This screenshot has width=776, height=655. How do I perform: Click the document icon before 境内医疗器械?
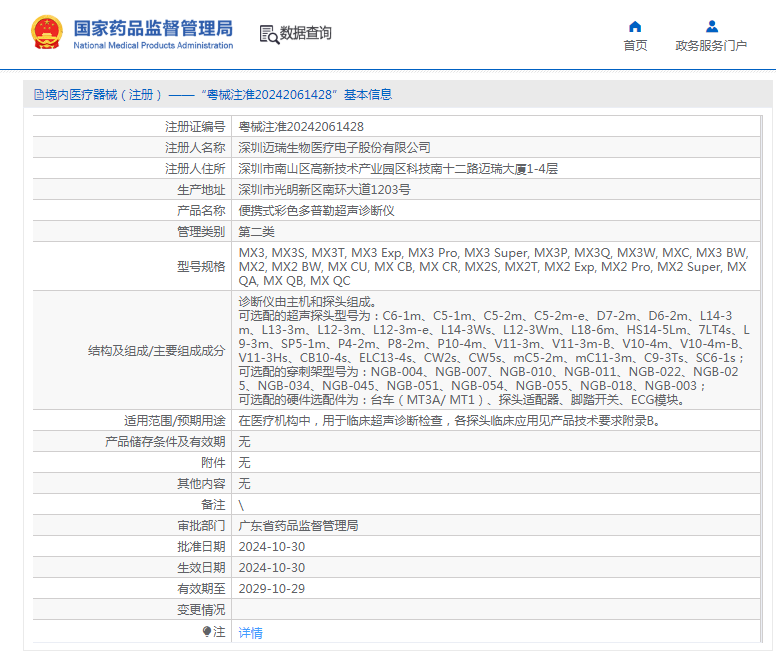(x=38, y=95)
